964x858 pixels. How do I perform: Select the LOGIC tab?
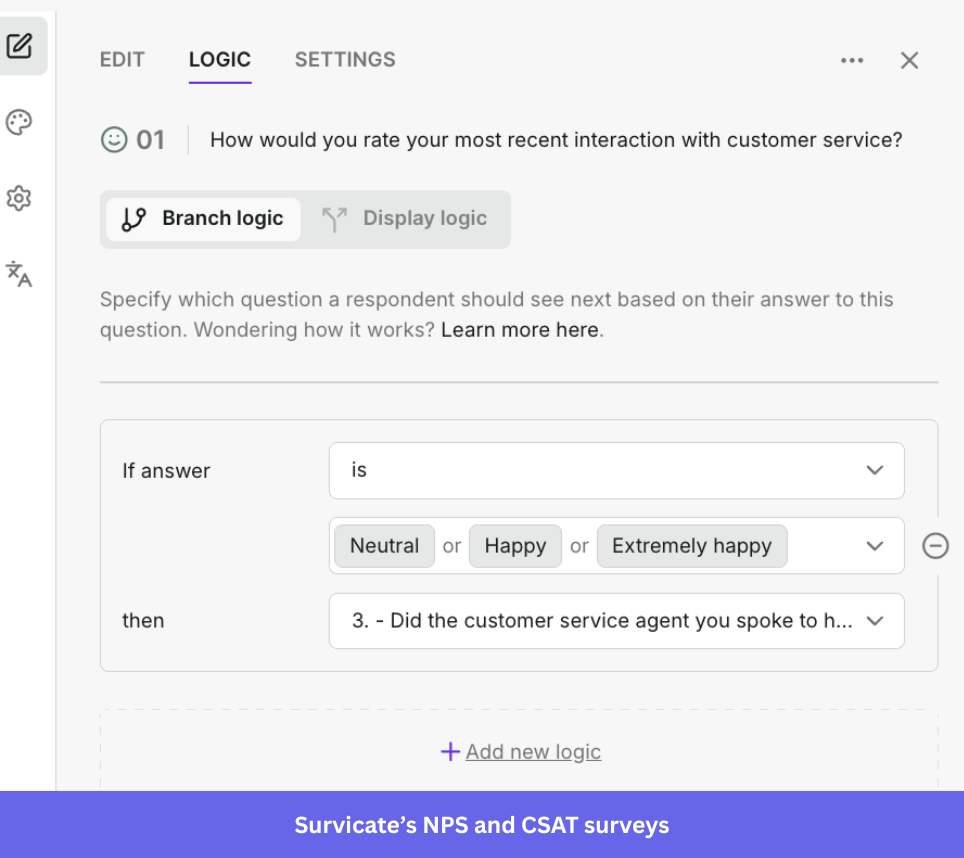pyautogui.click(x=220, y=60)
